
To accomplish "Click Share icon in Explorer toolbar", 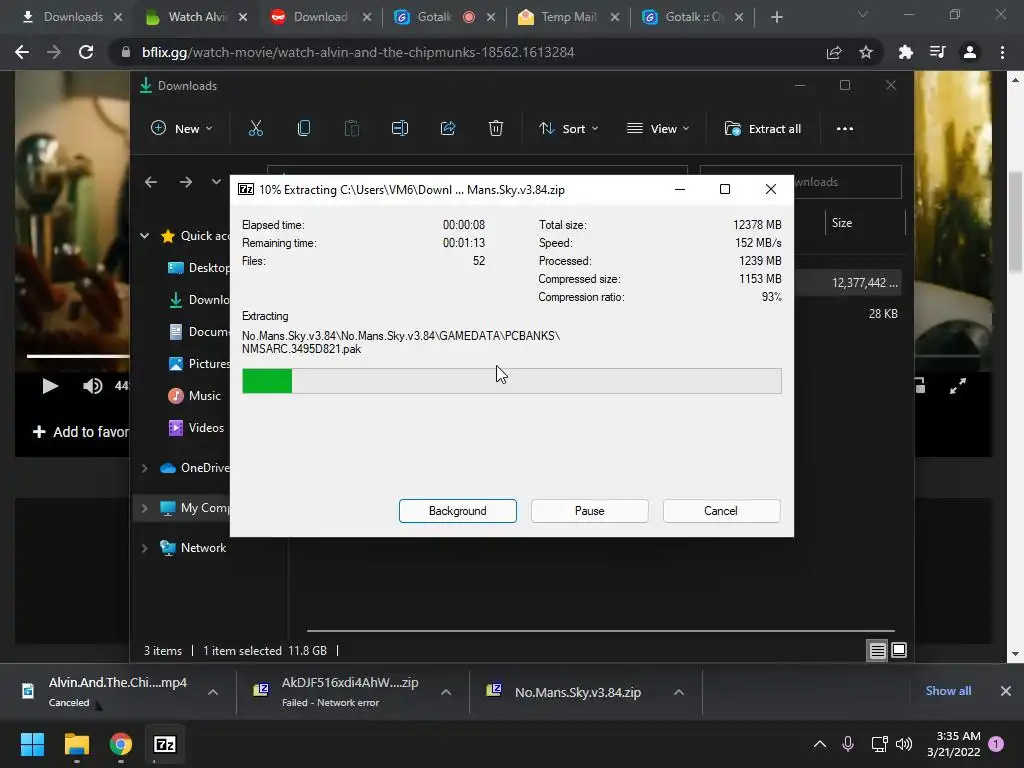I will pyautogui.click(x=448, y=129).
